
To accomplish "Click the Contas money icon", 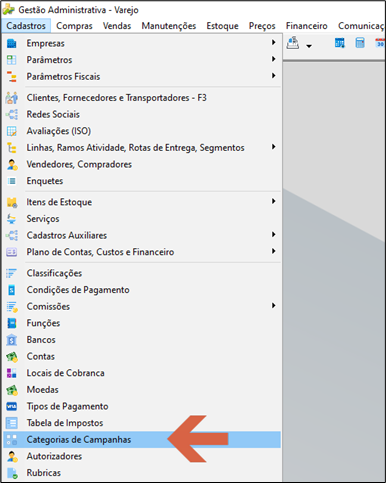I will pyautogui.click(x=12, y=357).
